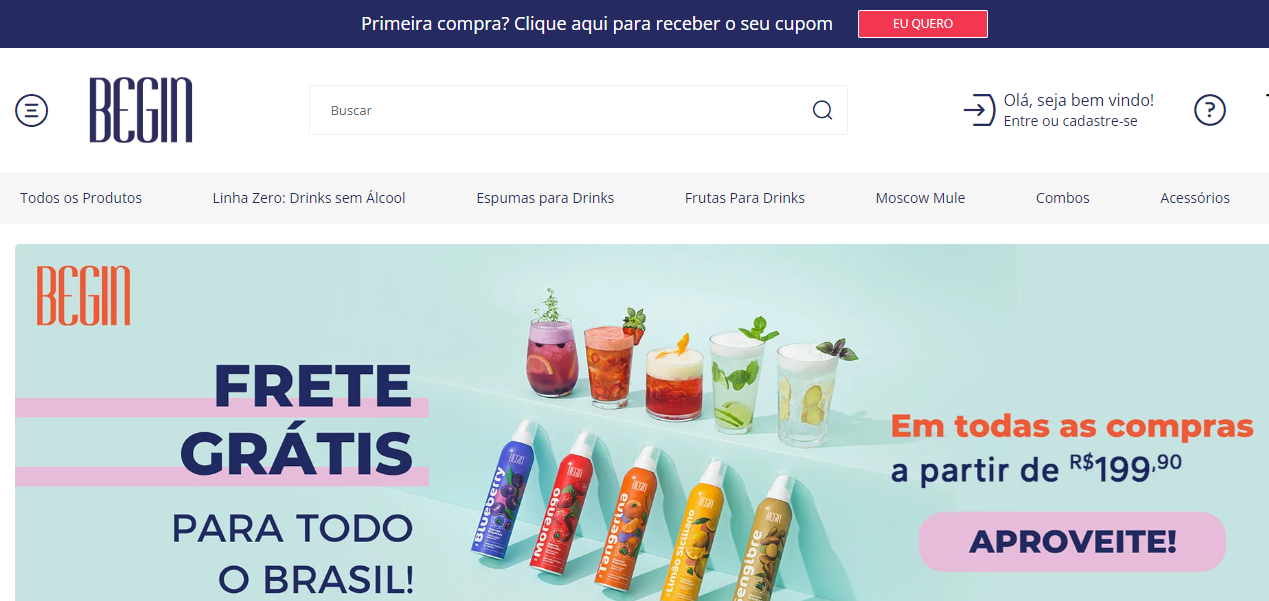
Task: Select Frutas Para Drinks category
Action: pyautogui.click(x=745, y=198)
